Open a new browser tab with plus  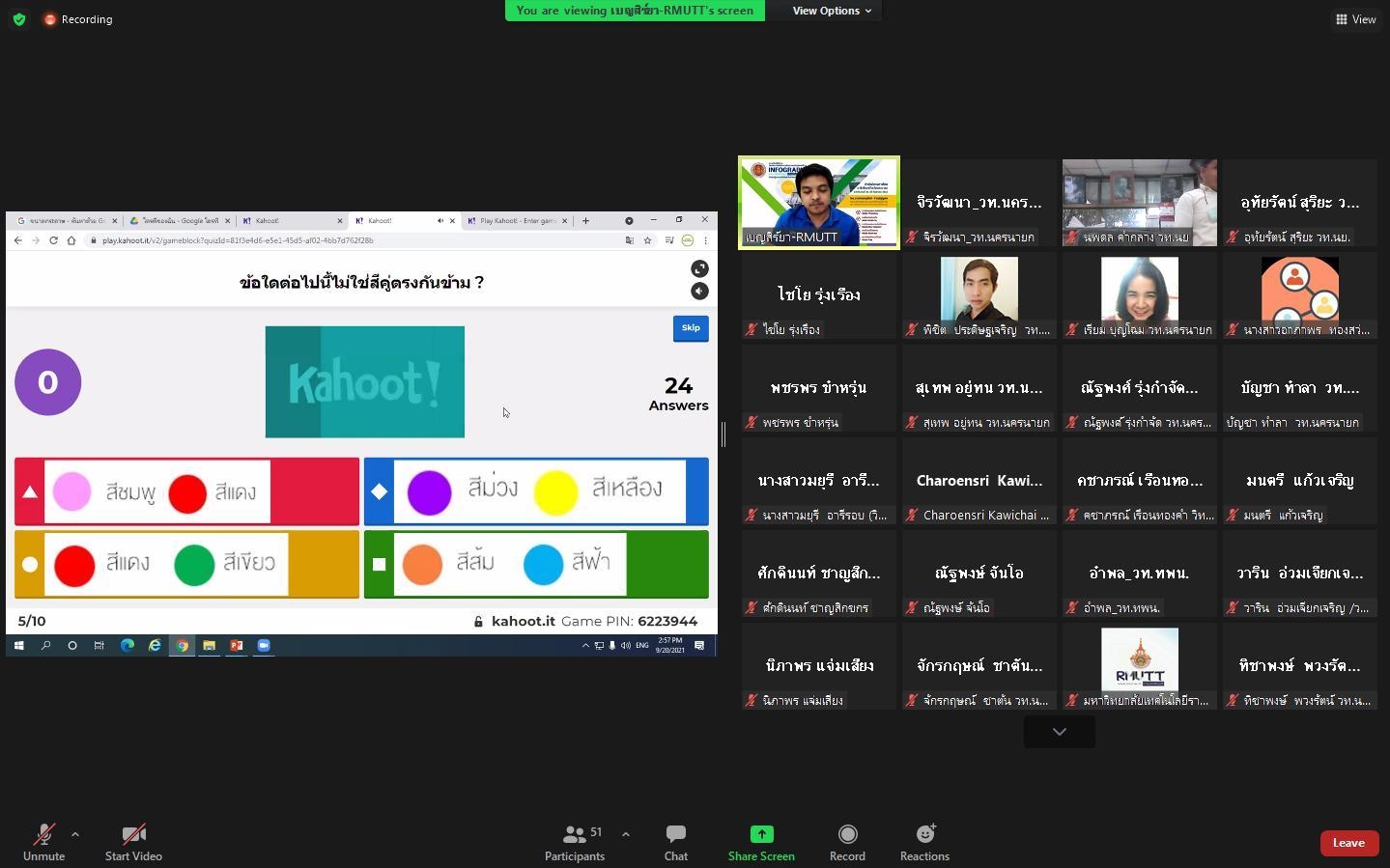point(585,221)
